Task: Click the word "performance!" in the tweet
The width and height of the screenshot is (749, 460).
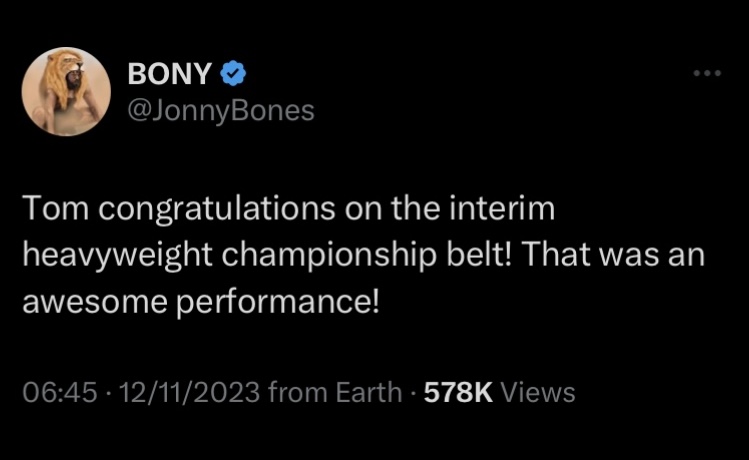Action: (x=278, y=304)
